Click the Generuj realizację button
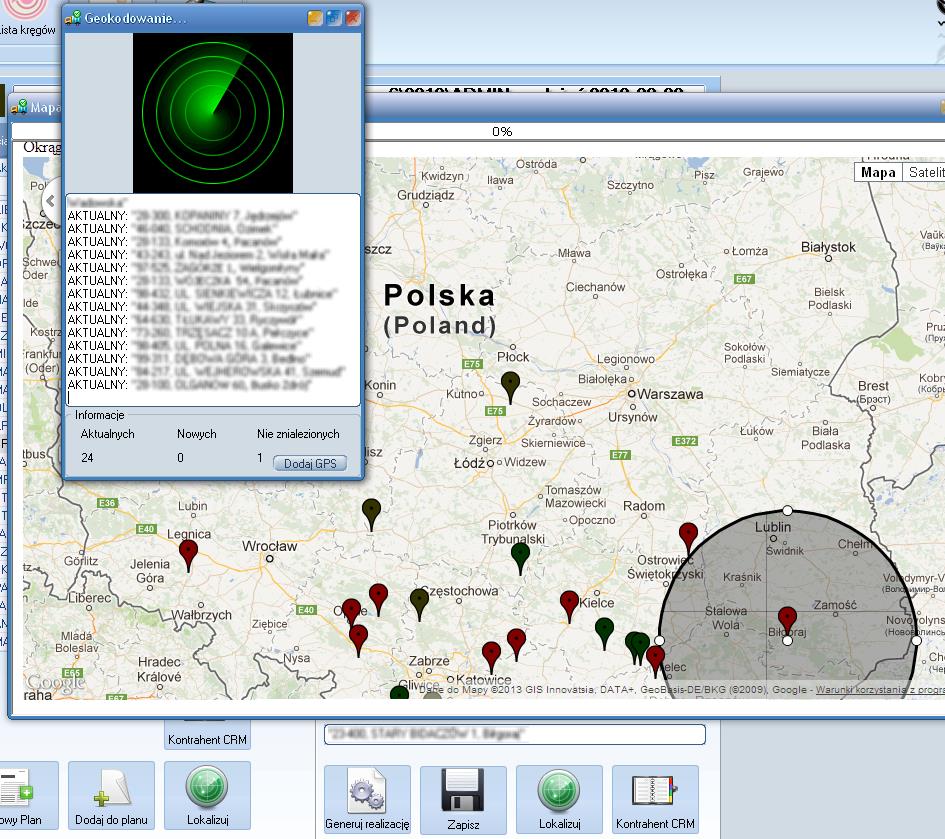This screenshot has width=945, height=839. 367,799
